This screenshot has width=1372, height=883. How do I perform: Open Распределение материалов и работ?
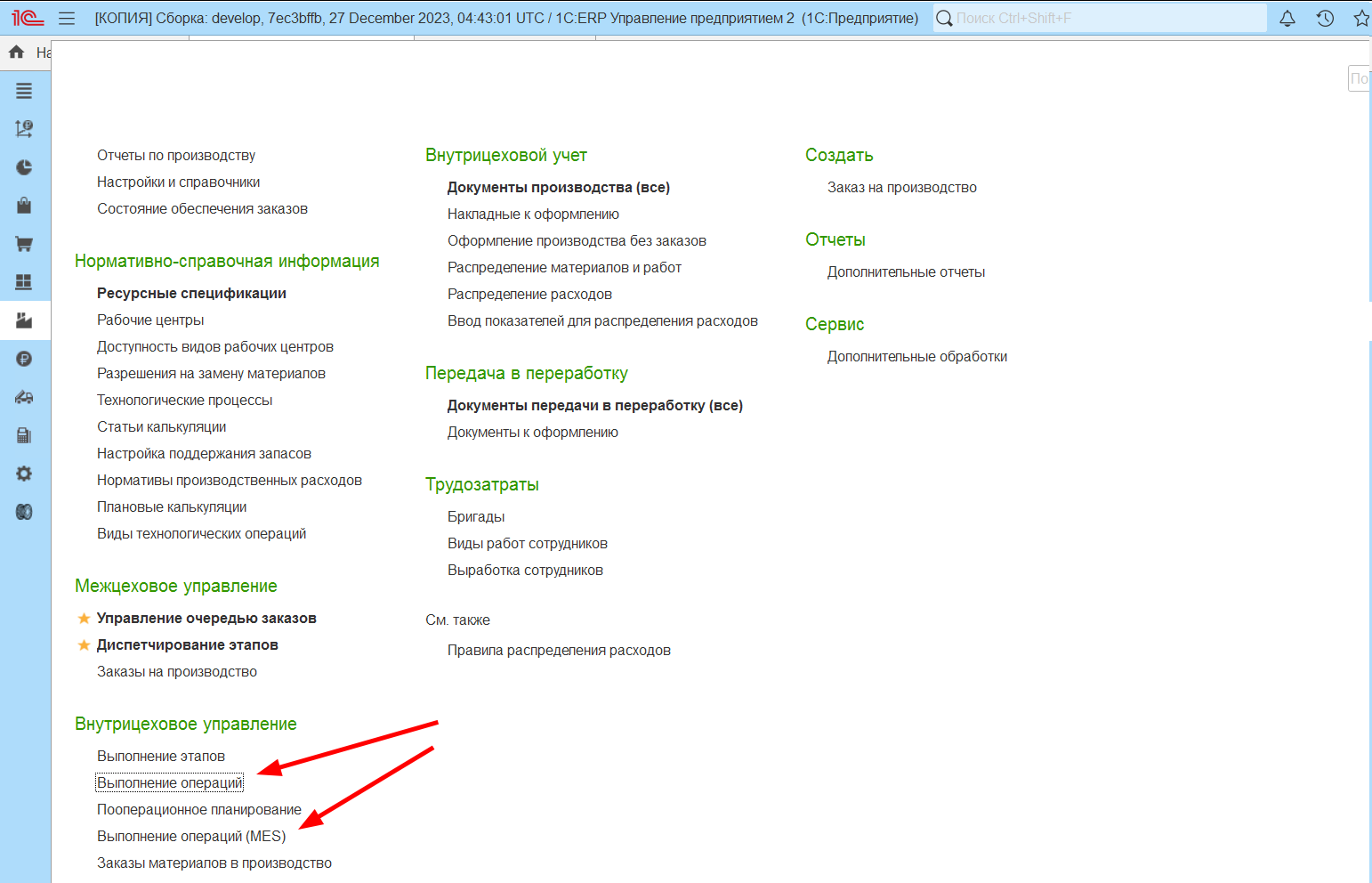(564, 267)
